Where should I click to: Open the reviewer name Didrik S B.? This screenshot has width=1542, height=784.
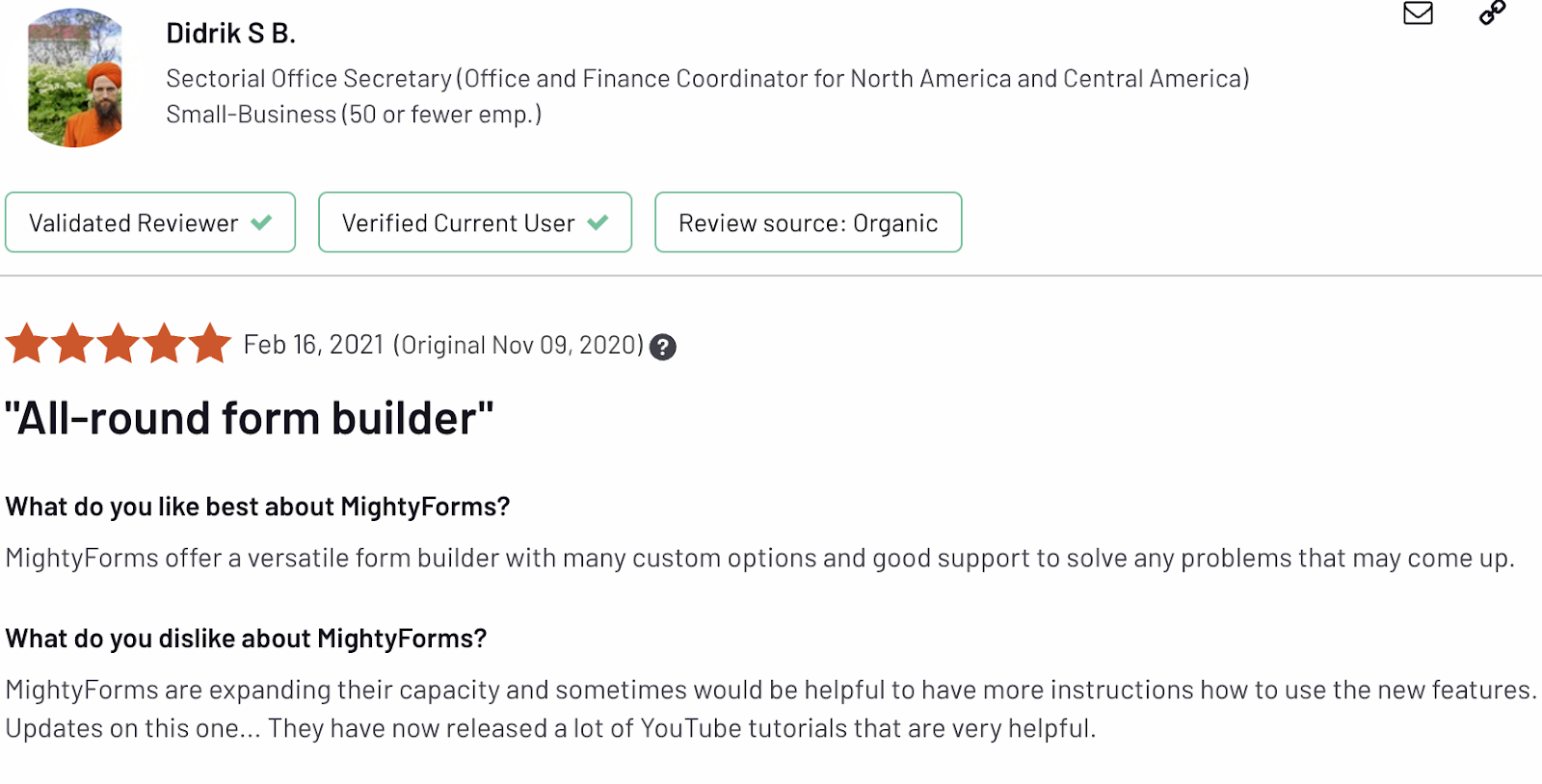[230, 34]
